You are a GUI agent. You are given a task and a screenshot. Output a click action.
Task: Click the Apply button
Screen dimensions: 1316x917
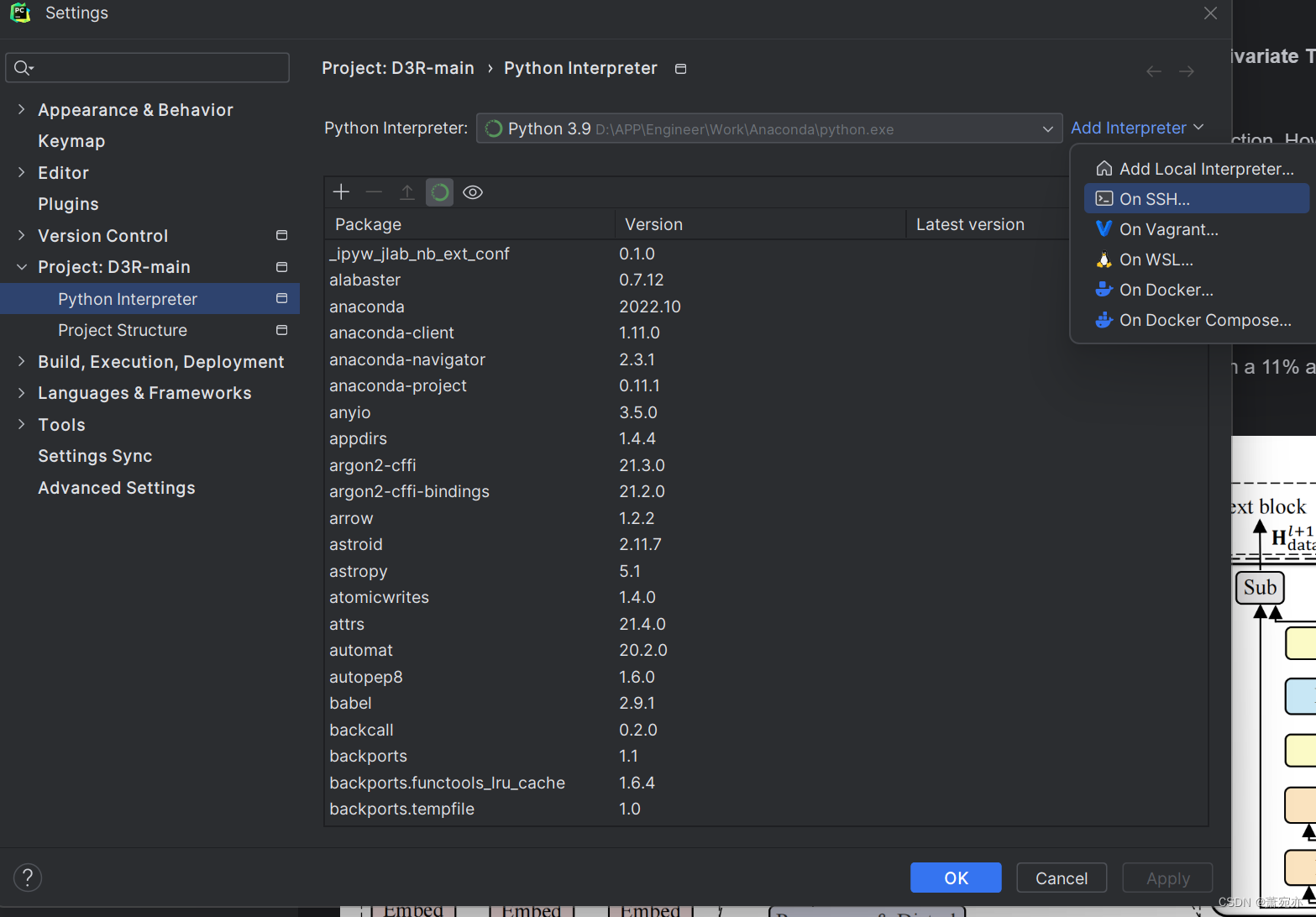coord(1168,878)
